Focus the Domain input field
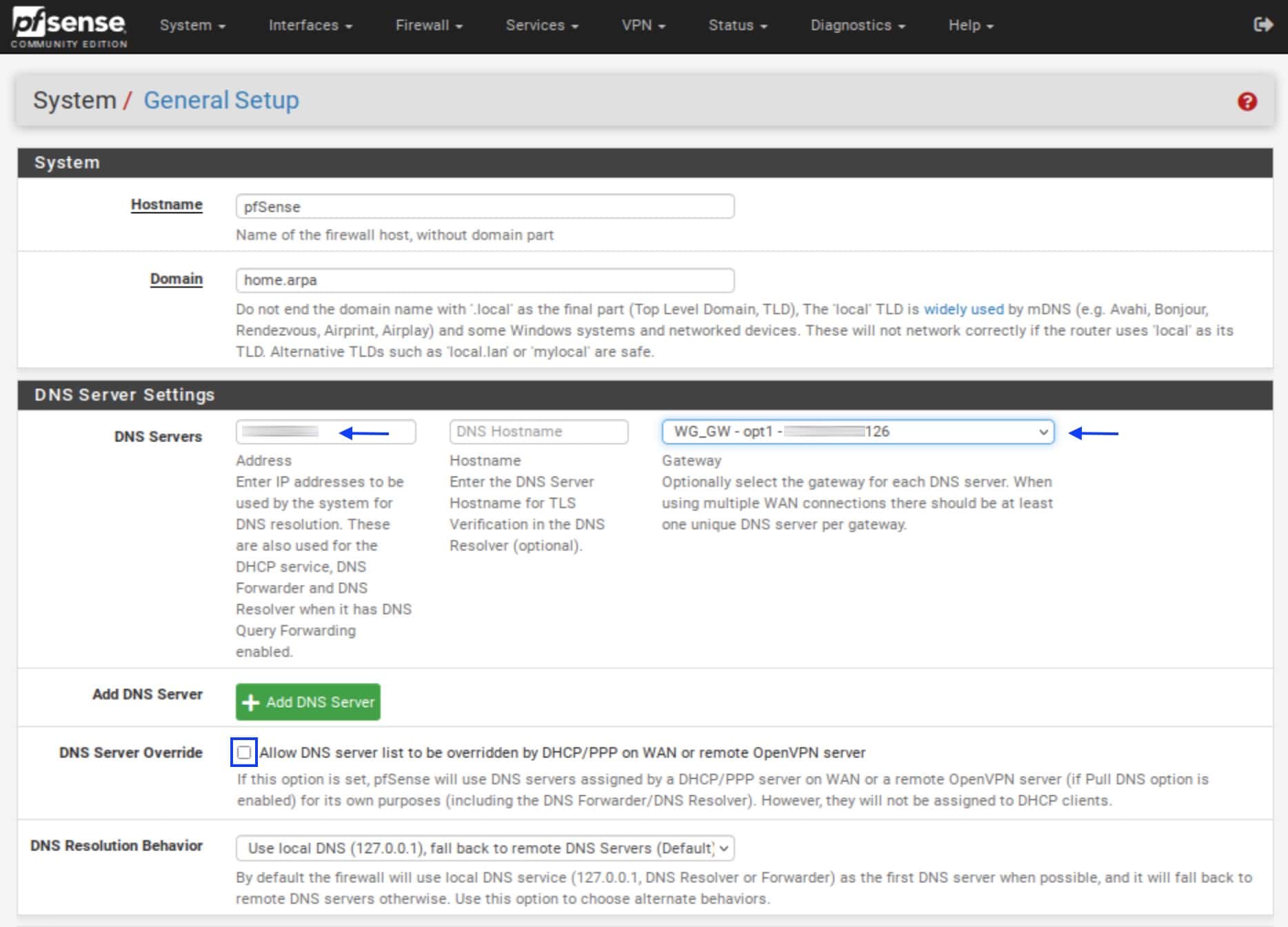Screen dimensions: 1288x927 (485, 280)
